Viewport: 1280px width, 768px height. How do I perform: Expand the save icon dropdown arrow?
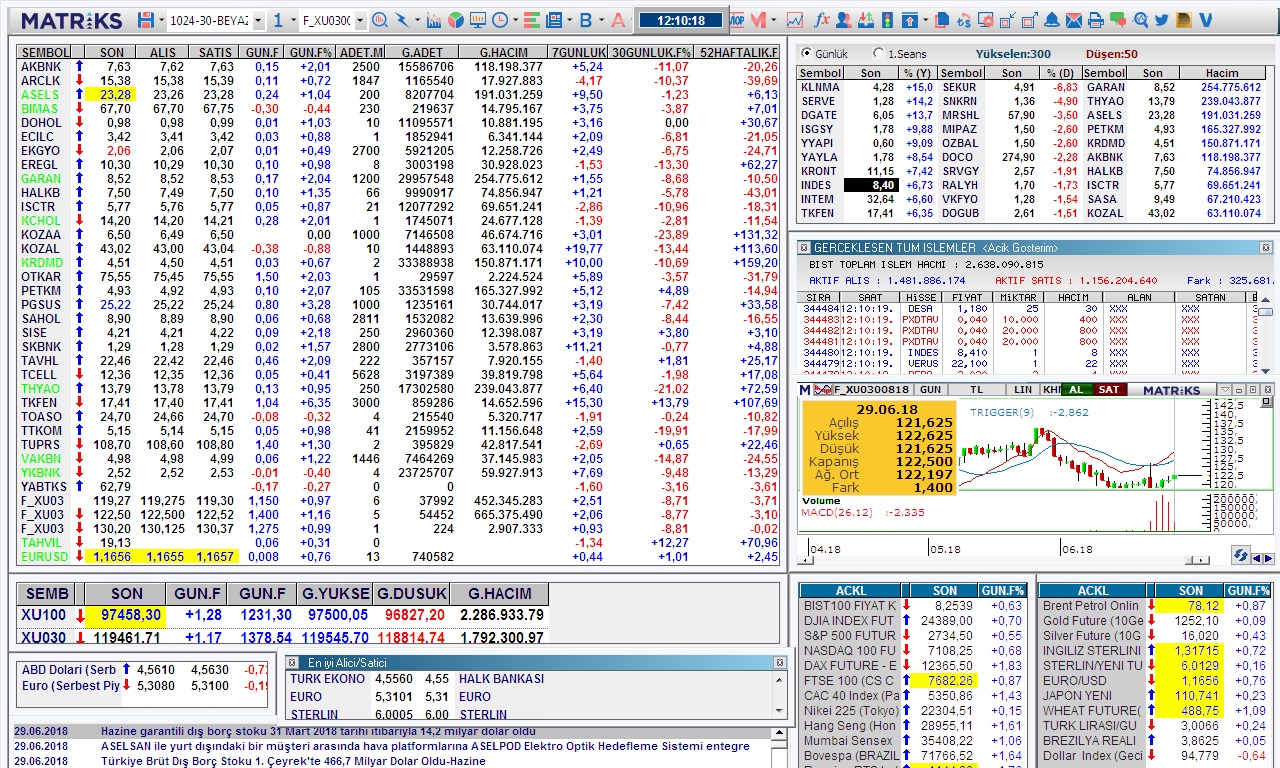(161, 20)
